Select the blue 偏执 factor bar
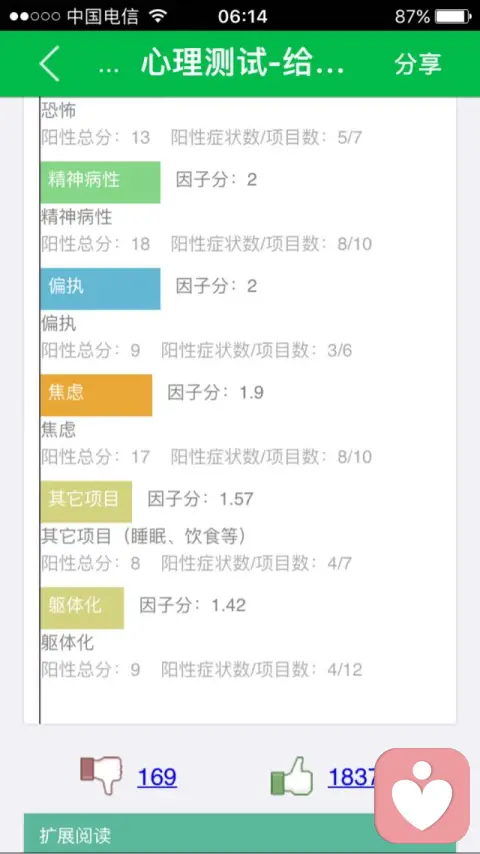 point(100,288)
